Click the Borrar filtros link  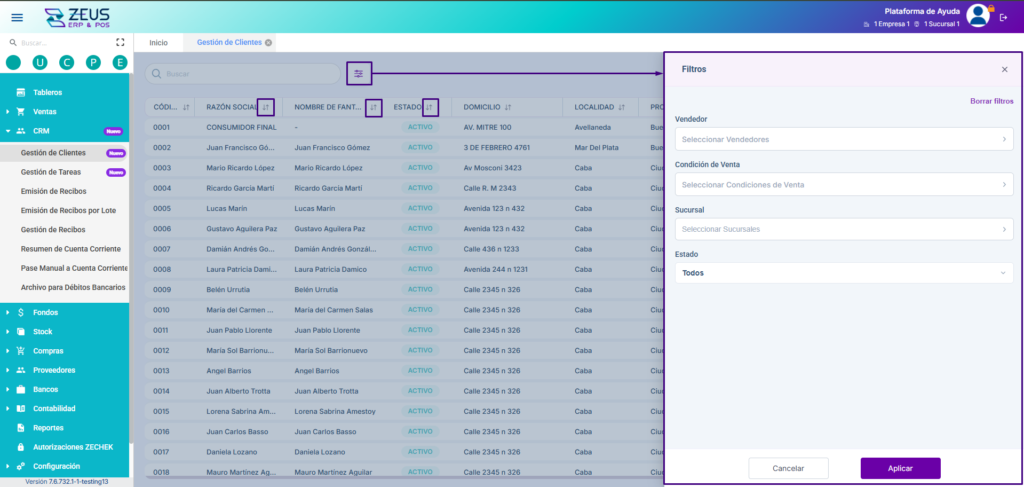click(991, 101)
